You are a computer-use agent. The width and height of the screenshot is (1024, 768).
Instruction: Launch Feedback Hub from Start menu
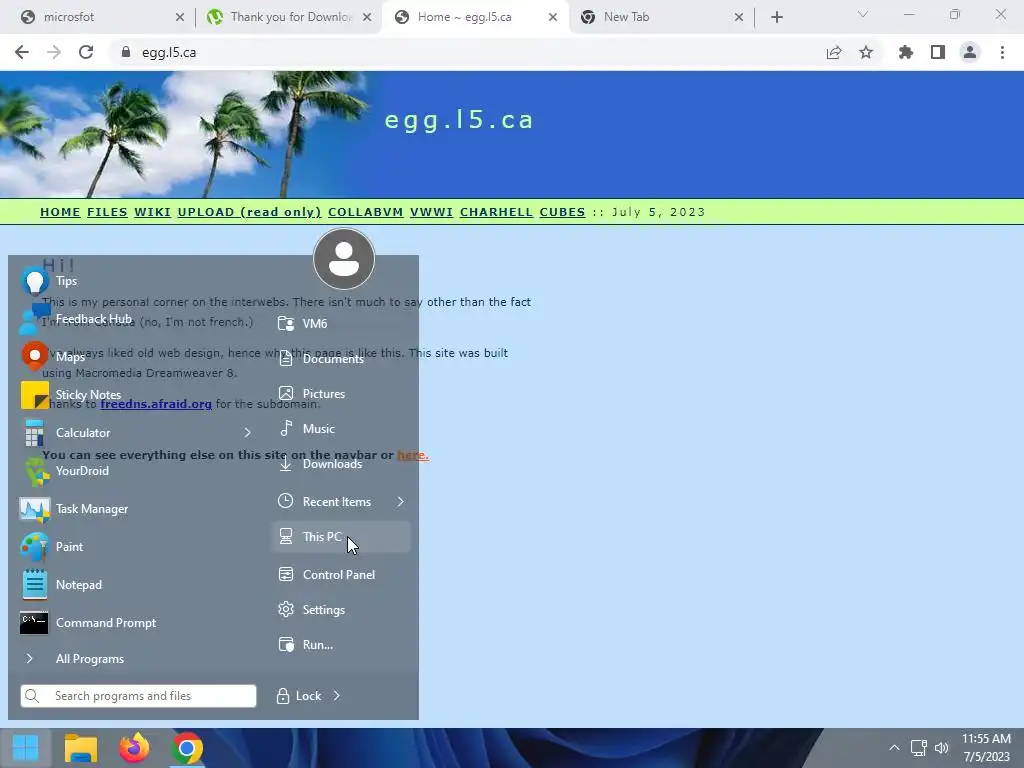click(x=135, y=319)
